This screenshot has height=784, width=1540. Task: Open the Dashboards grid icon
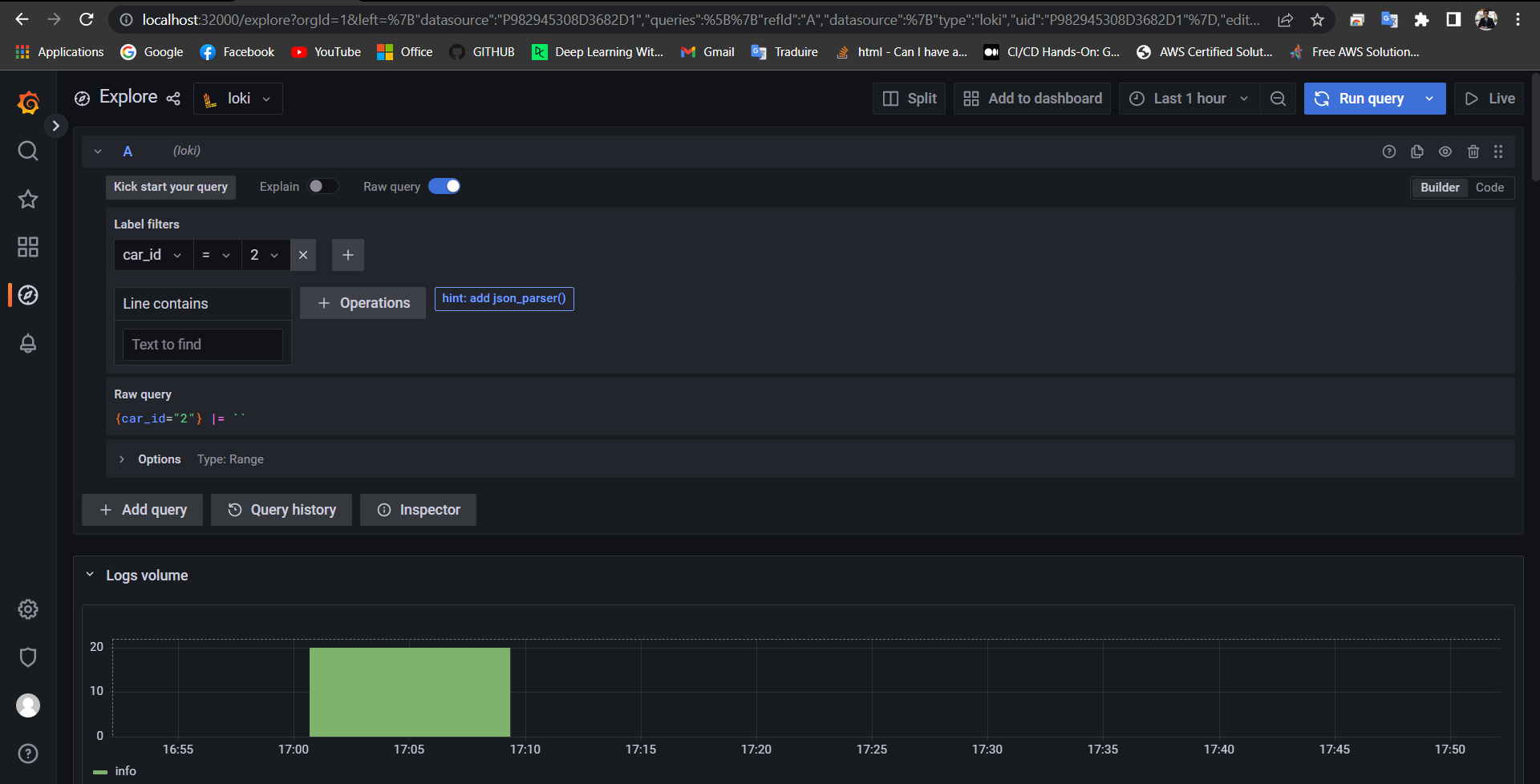(27, 247)
